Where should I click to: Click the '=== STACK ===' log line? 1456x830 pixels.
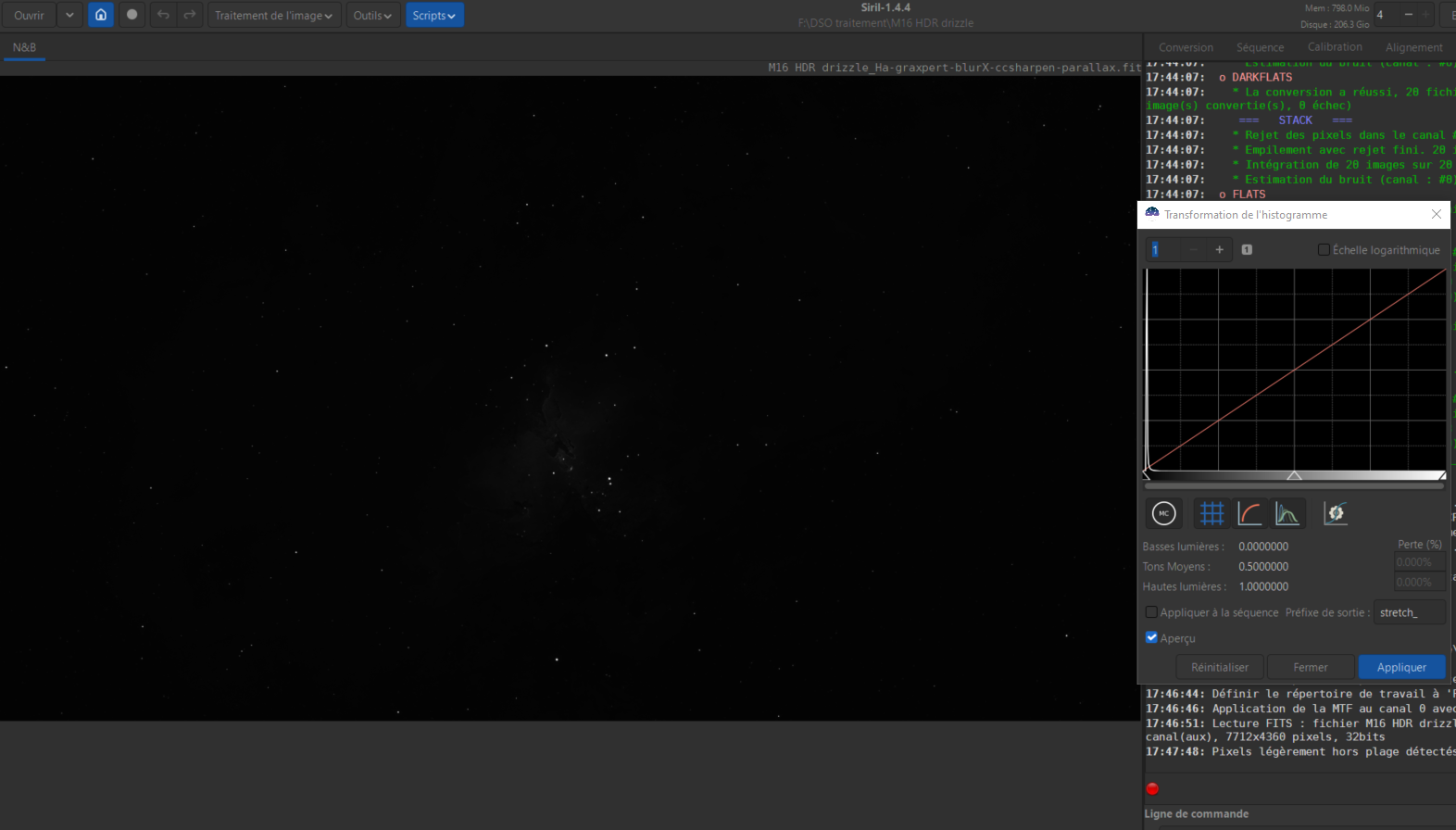pyautogui.click(x=1295, y=120)
